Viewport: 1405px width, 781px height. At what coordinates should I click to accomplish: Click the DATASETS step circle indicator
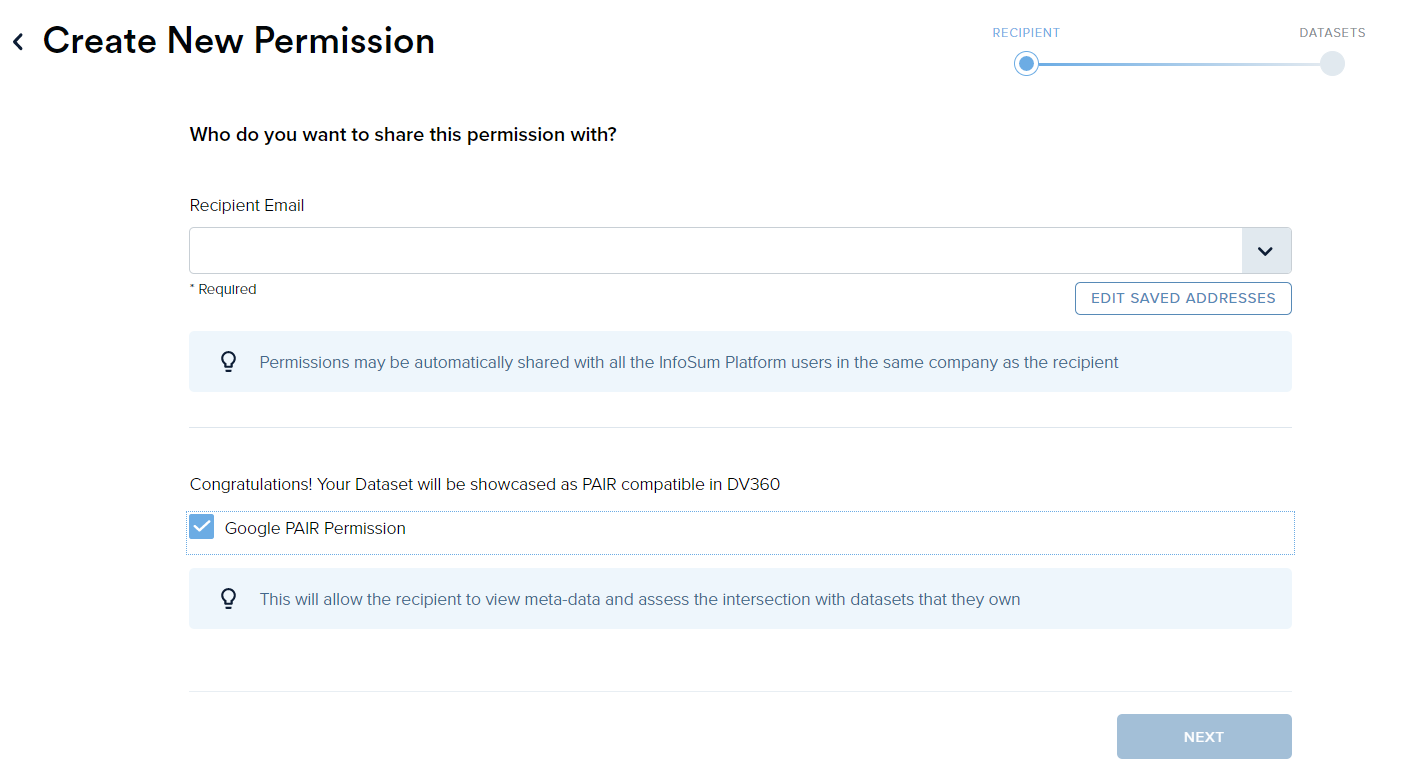click(x=1332, y=64)
